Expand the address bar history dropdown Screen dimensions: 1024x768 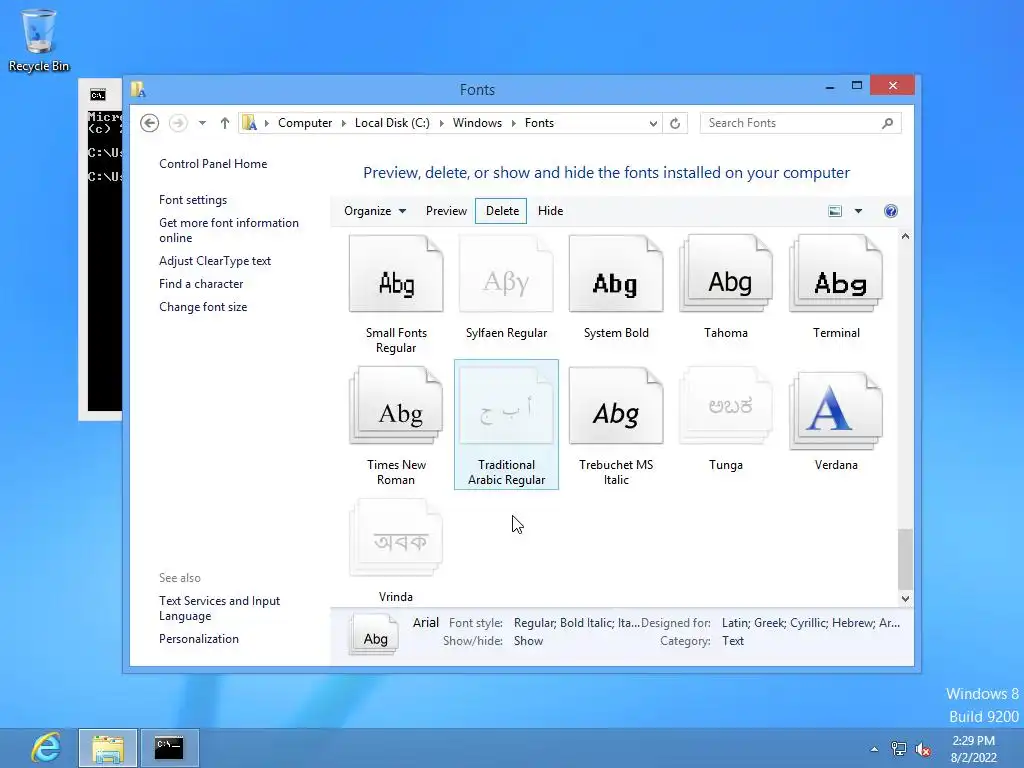pos(653,123)
